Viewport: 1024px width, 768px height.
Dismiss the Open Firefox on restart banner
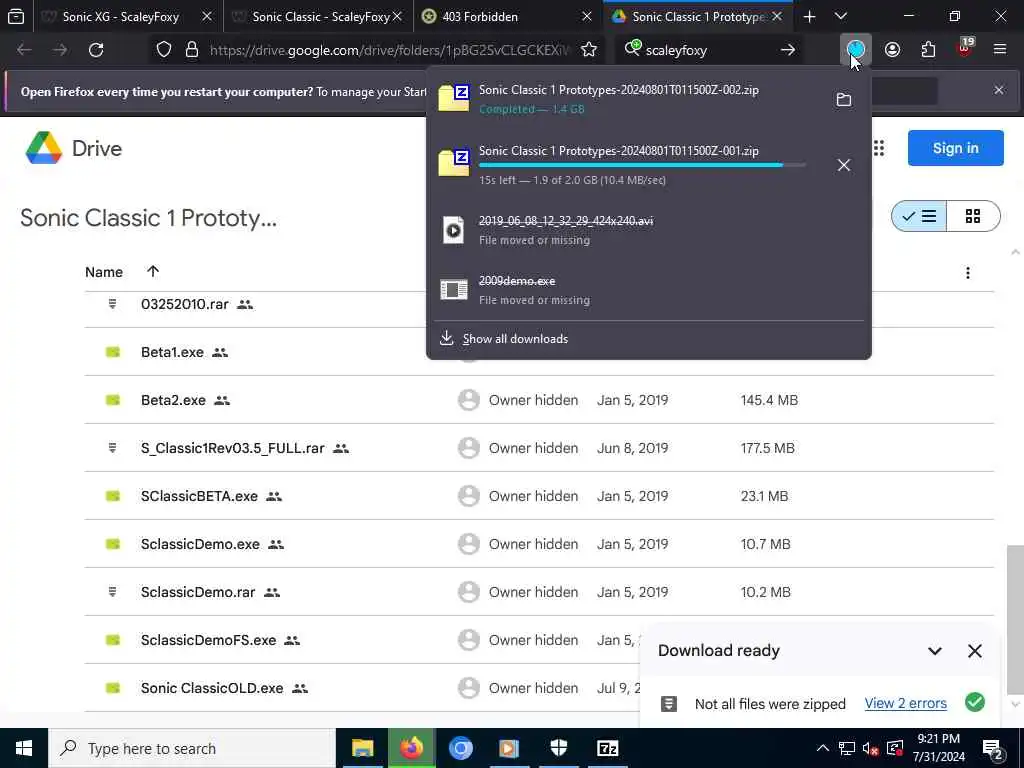pyautogui.click(x=999, y=90)
